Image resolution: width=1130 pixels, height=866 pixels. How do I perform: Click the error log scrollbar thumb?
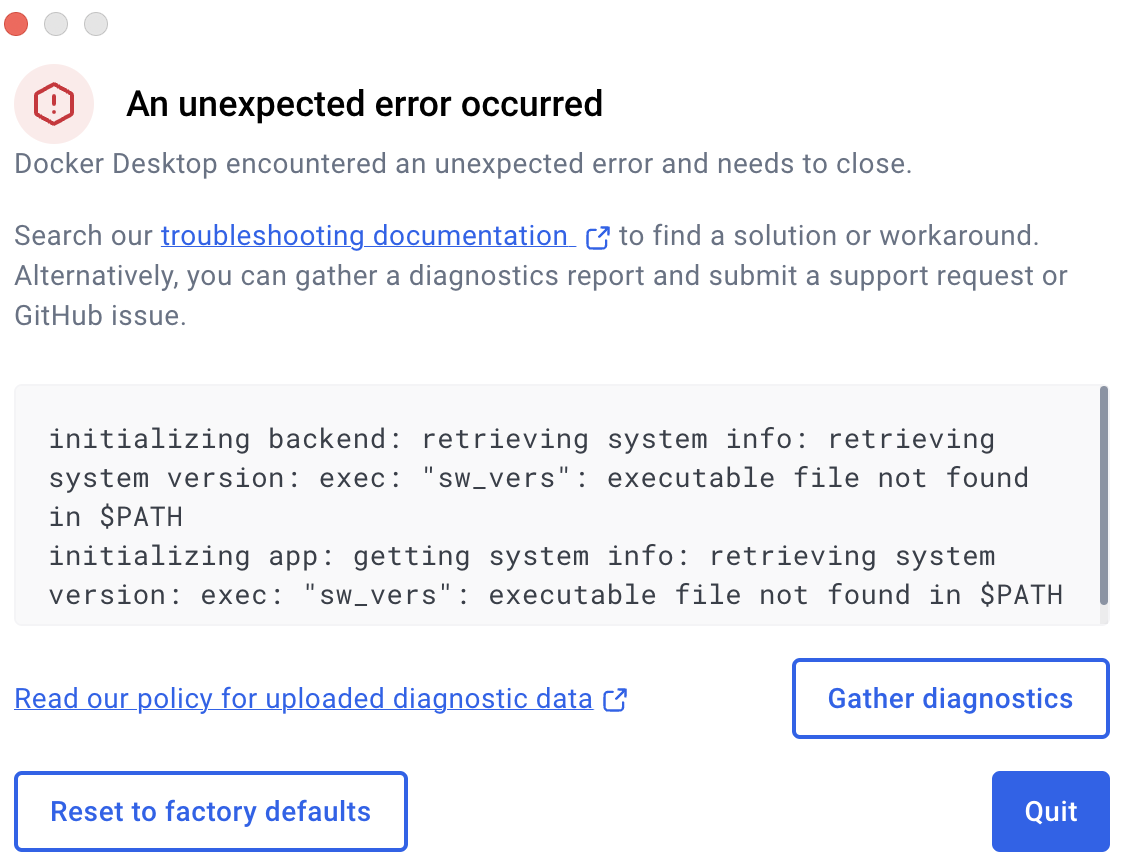tap(1103, 496)
